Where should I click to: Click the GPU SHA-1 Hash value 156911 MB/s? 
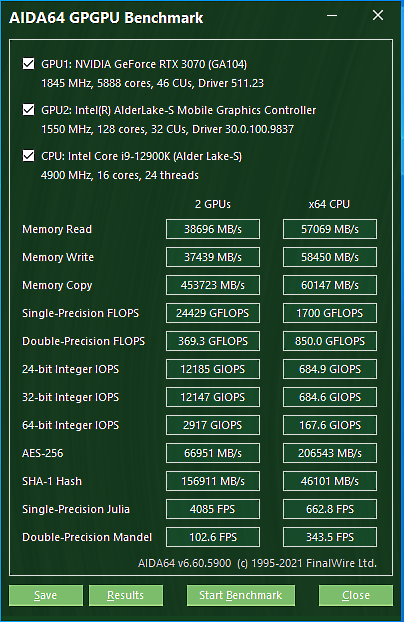point(213,481)
